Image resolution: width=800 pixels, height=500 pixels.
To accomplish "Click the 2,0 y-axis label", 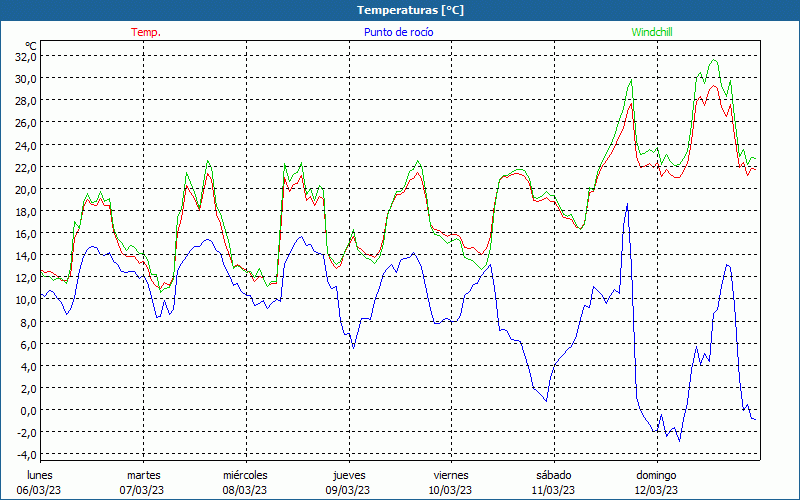I will 29,388.
